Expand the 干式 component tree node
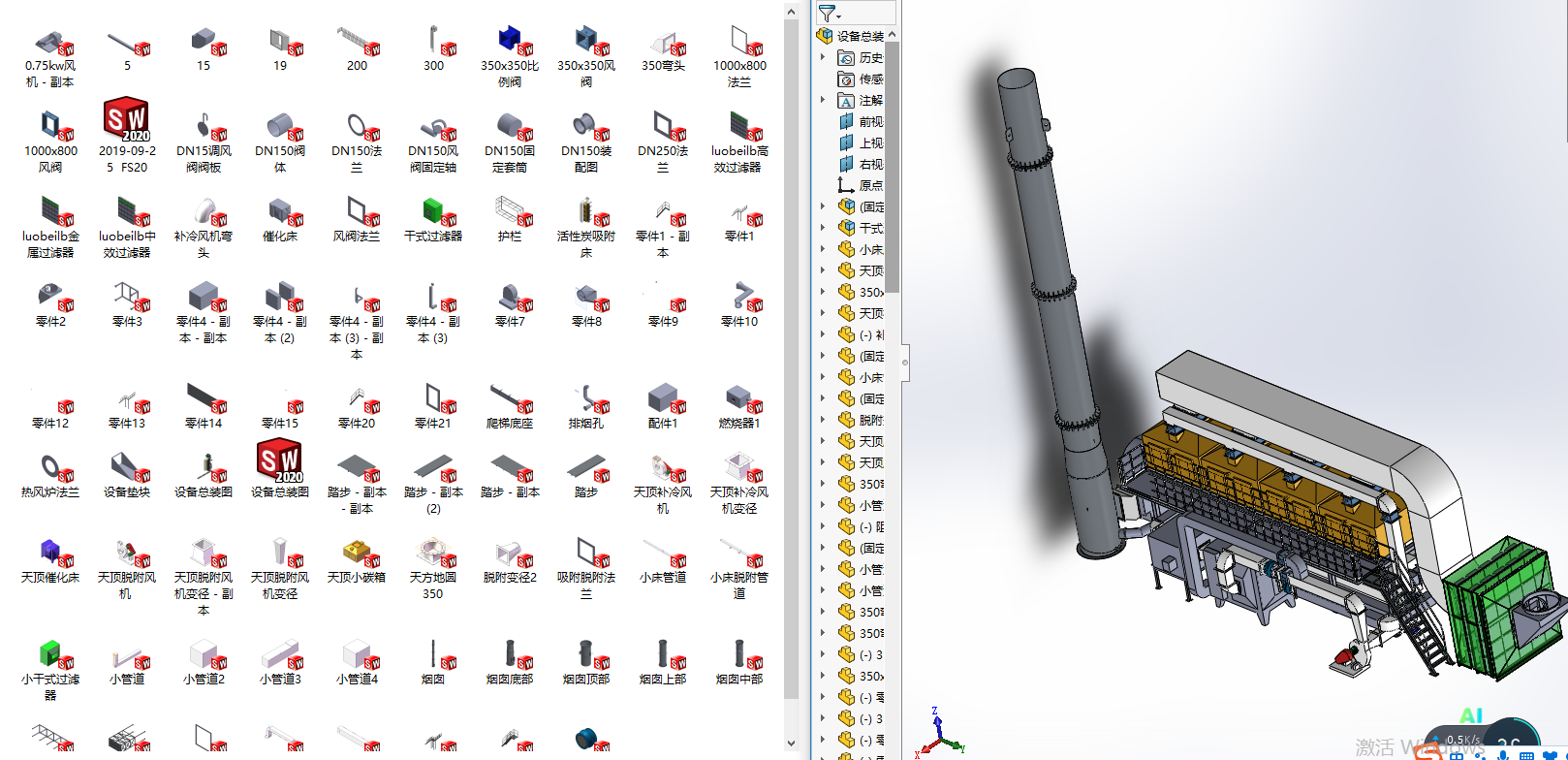 point(823,228)
